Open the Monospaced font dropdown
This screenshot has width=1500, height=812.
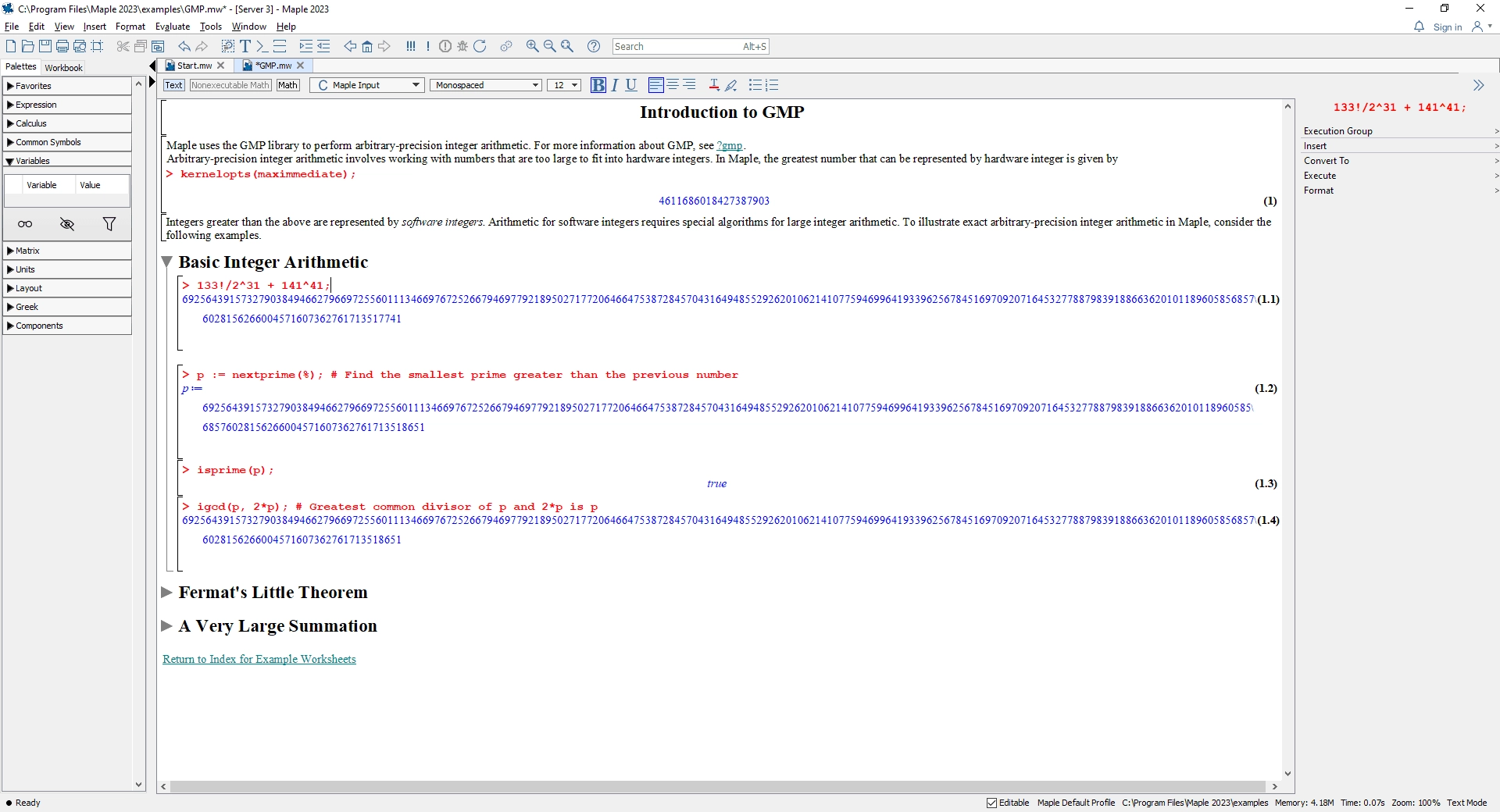click(x=486, y=85)
